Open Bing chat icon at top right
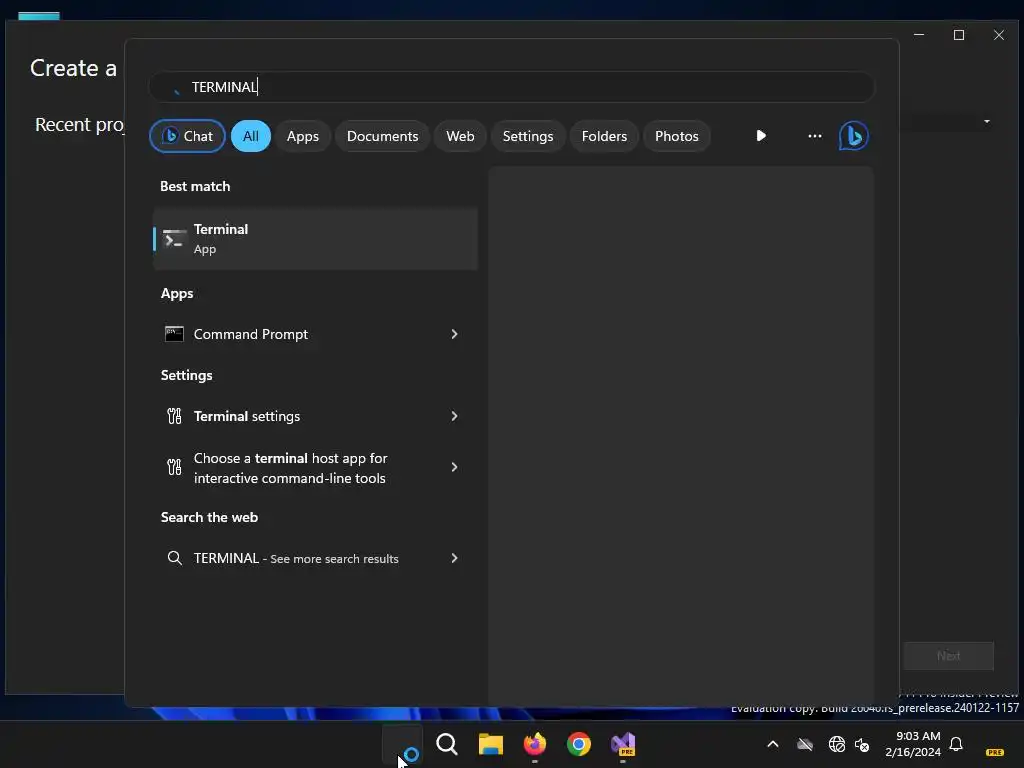This screenshot has width=1024, height=768. (853, 136)
